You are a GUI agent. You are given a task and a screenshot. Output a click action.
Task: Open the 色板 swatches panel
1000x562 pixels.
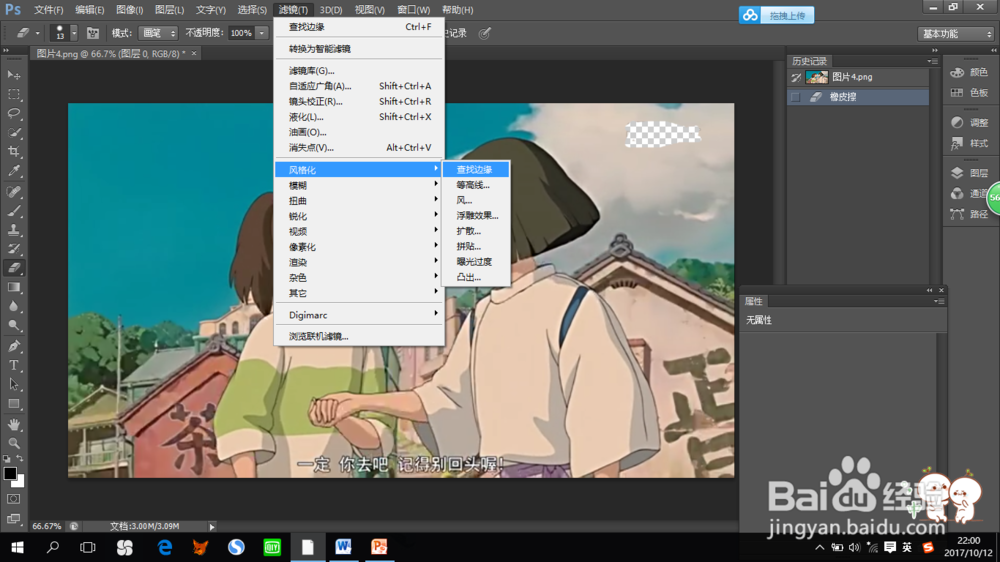pyautogui.click(x=969, y=92)
